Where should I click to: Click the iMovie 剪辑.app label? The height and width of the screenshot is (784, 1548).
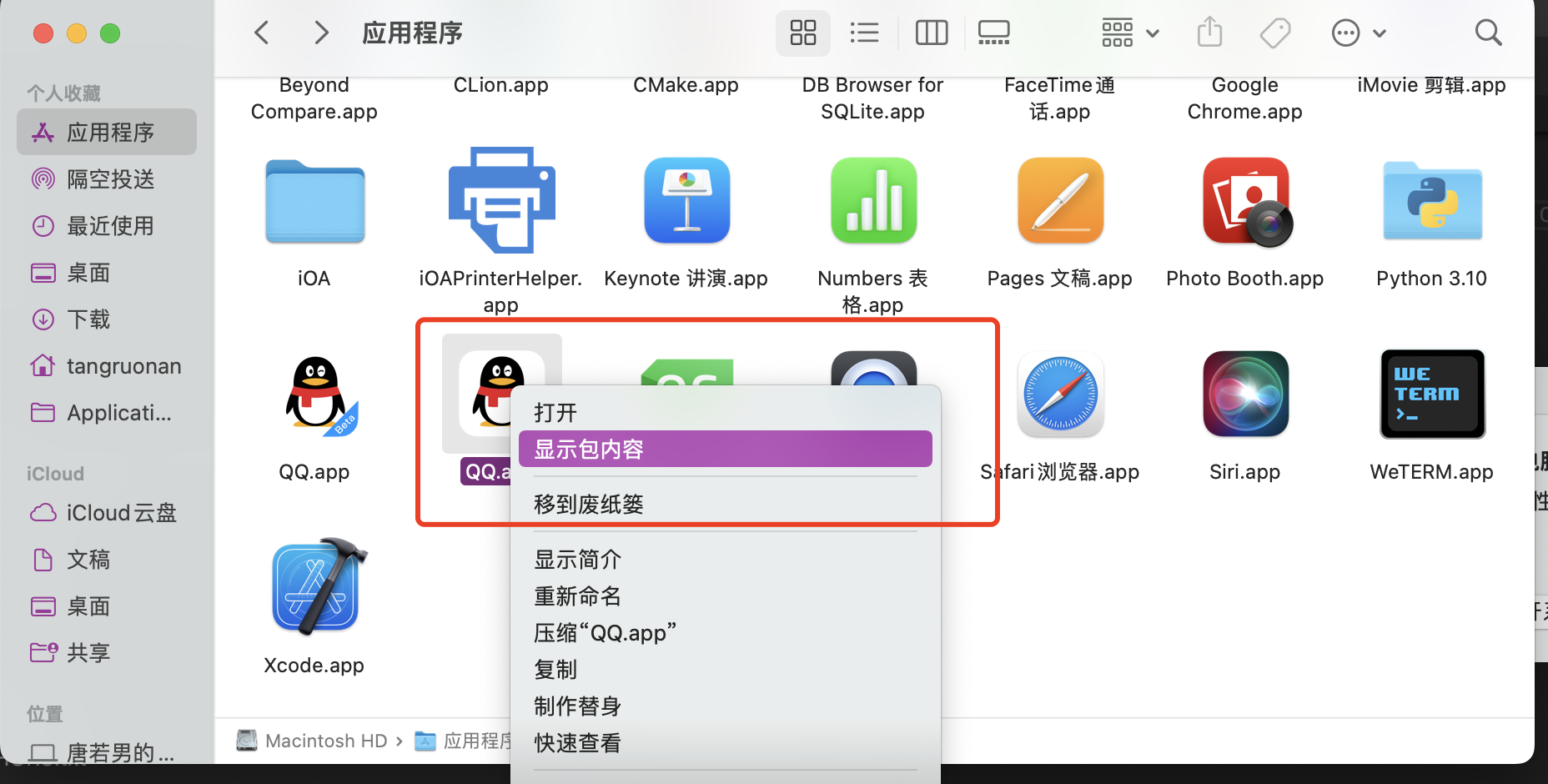[1432, 85]
